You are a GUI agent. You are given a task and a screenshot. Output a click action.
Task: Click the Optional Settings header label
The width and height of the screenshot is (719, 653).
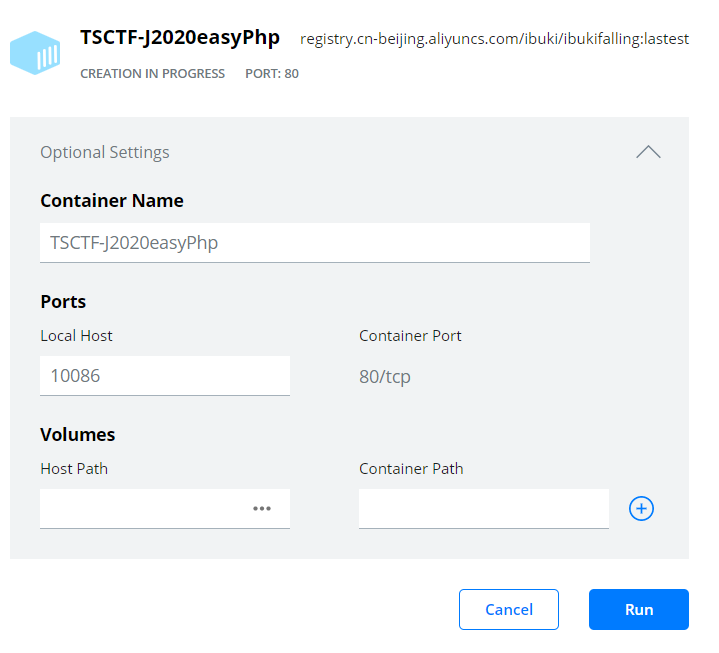click(x=105, y=152)
